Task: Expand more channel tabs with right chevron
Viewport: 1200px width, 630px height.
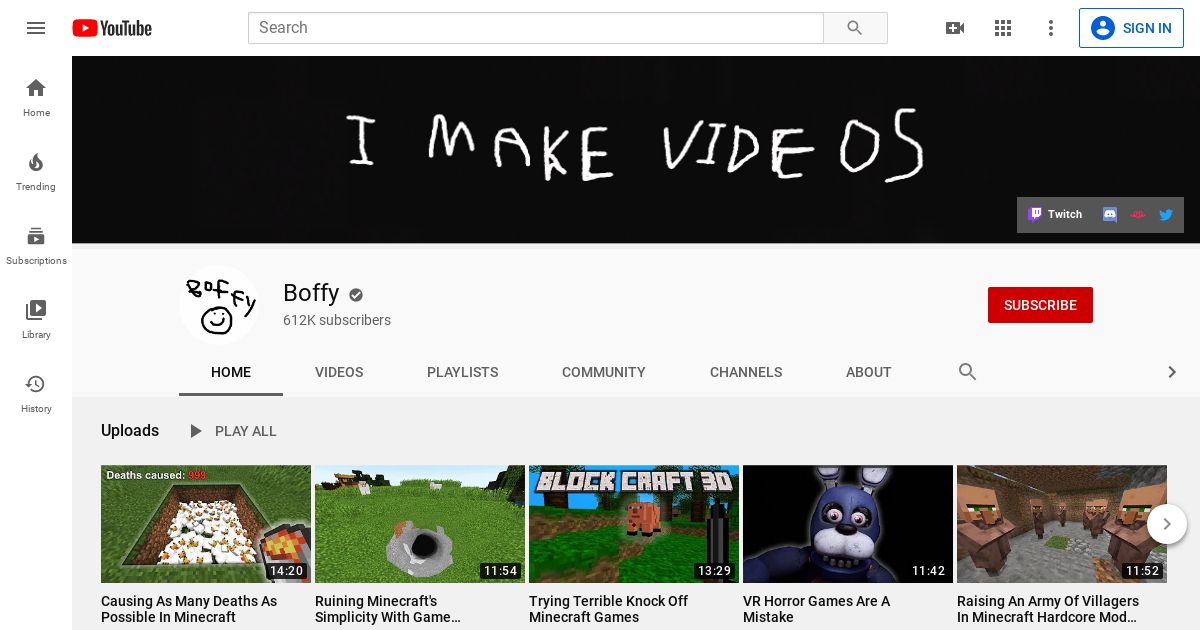Action: click(1172, 372)
